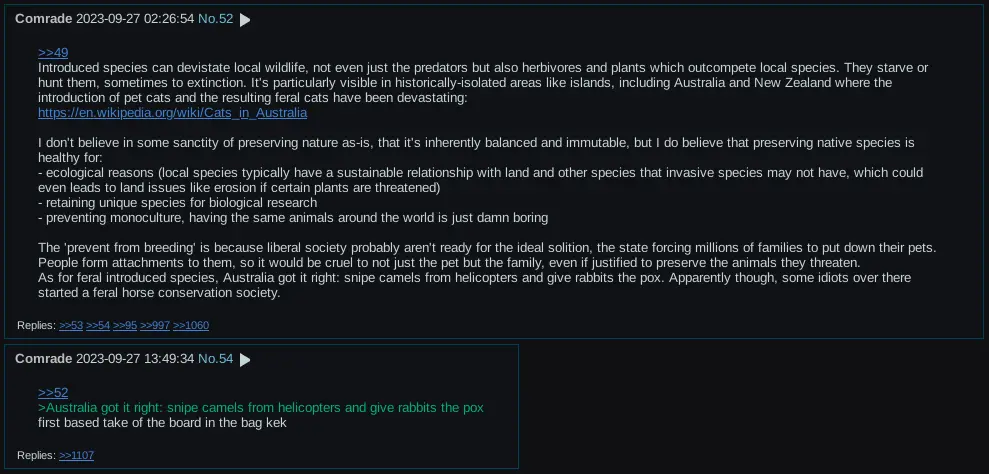Click Comrade name on post No.52
Screen dimensions: 989x474
[x=44, y=19]
